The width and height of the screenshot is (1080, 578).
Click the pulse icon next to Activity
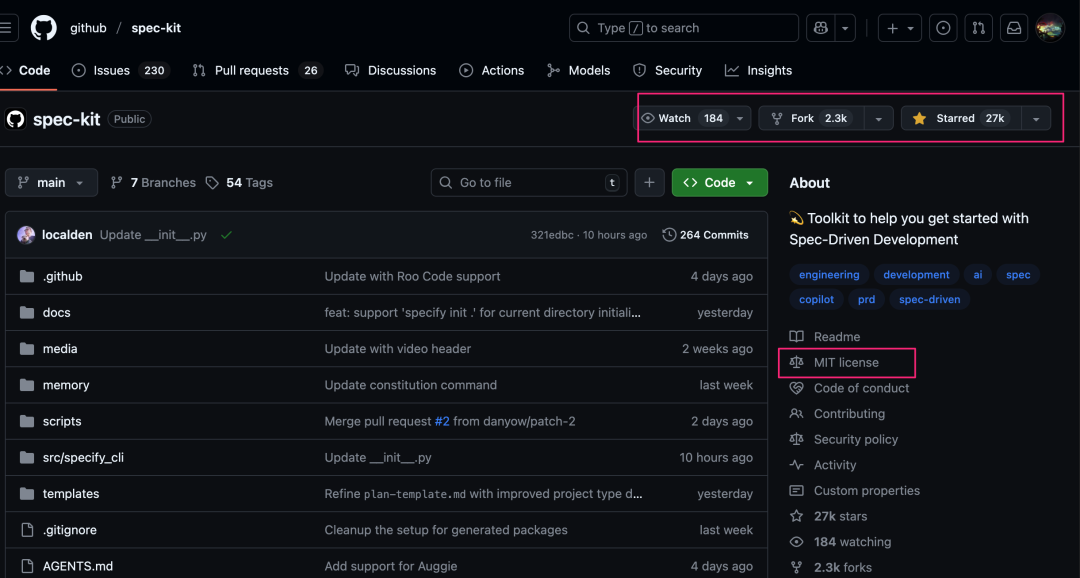(x=796, y=465)
